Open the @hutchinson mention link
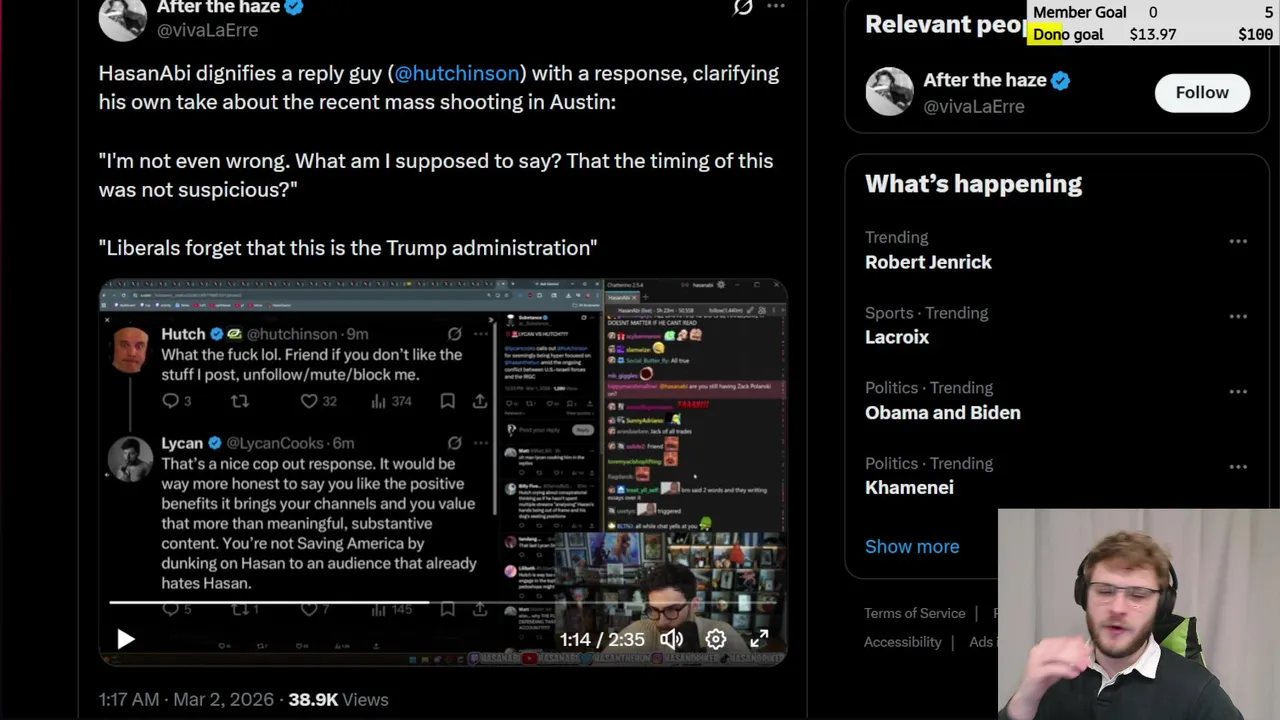Image resolution: width=1280 pixels, height=720 pixels. point(457,73)
